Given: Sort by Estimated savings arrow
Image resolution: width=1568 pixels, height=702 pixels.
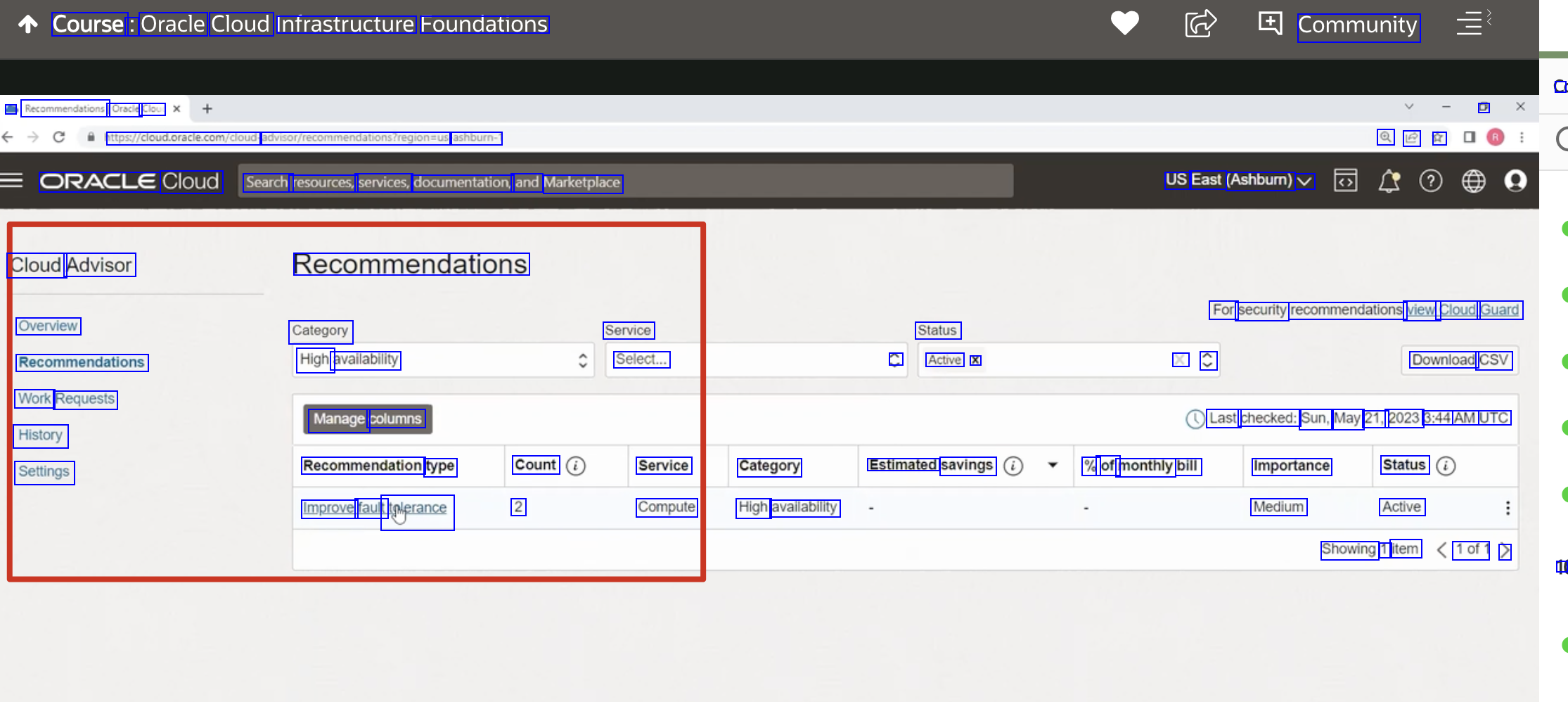Looking at the screenshot, I should (x=1053, y=465).
